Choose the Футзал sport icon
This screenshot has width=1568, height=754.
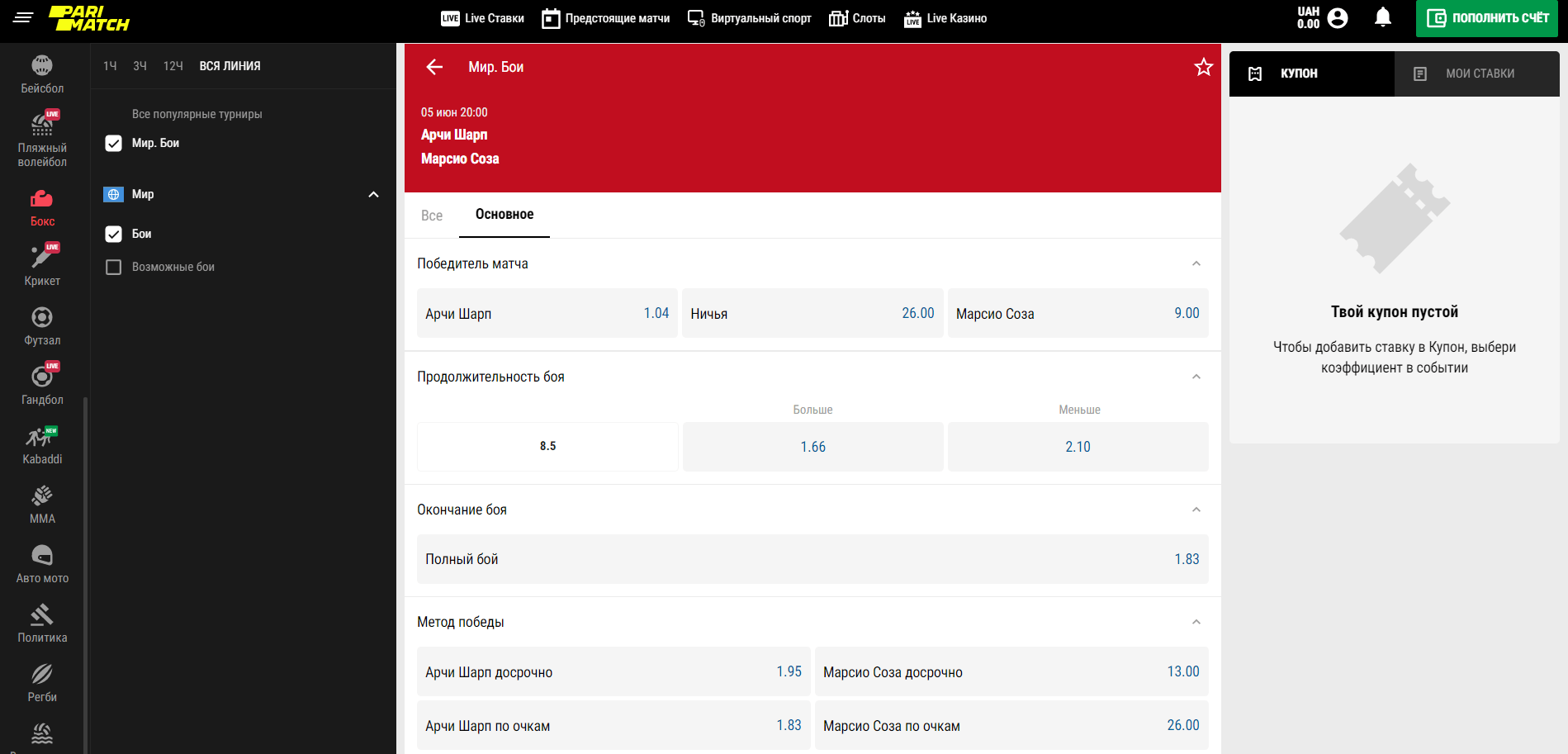42,325
